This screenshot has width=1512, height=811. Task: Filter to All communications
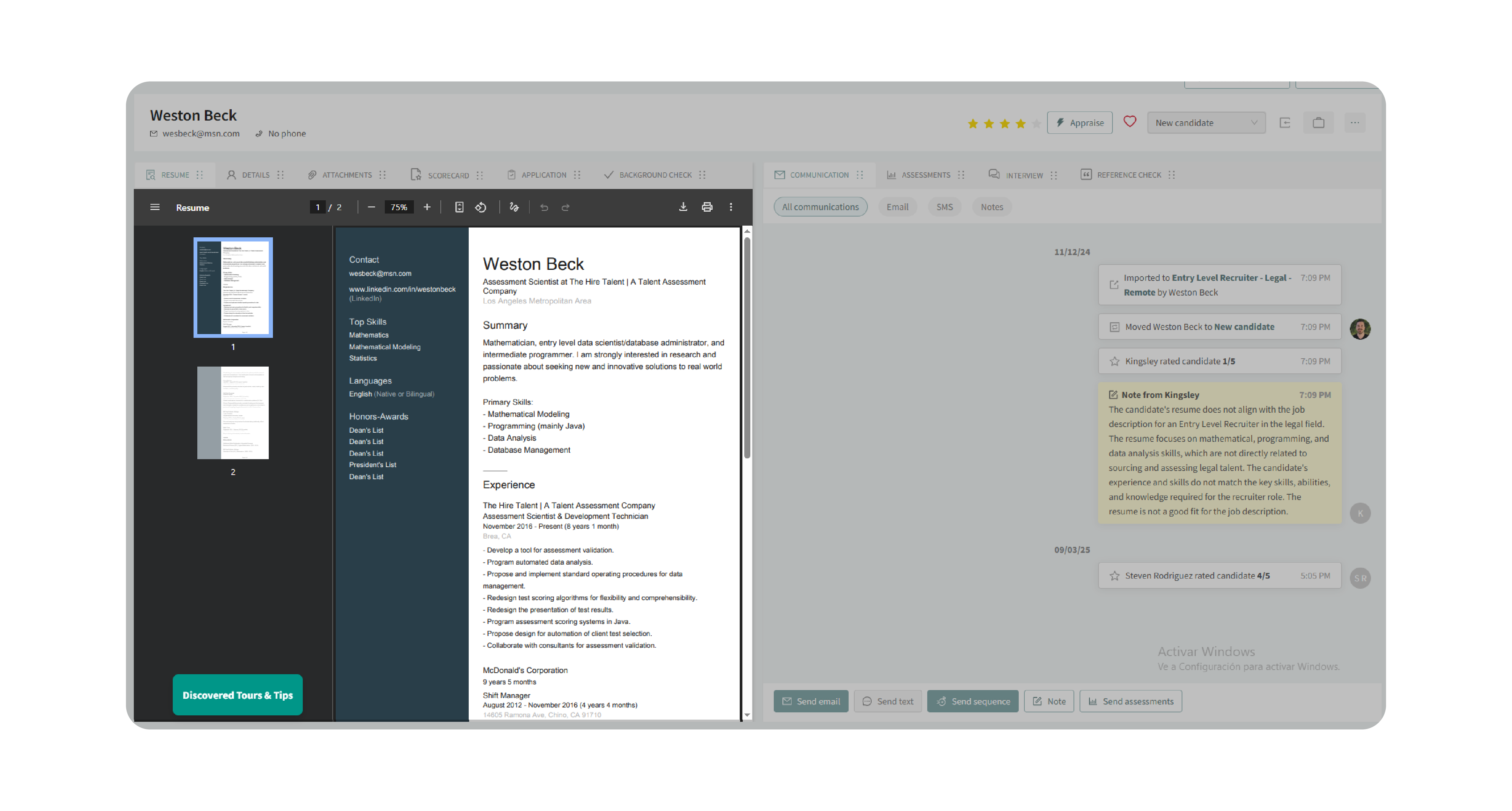point(820,207)
